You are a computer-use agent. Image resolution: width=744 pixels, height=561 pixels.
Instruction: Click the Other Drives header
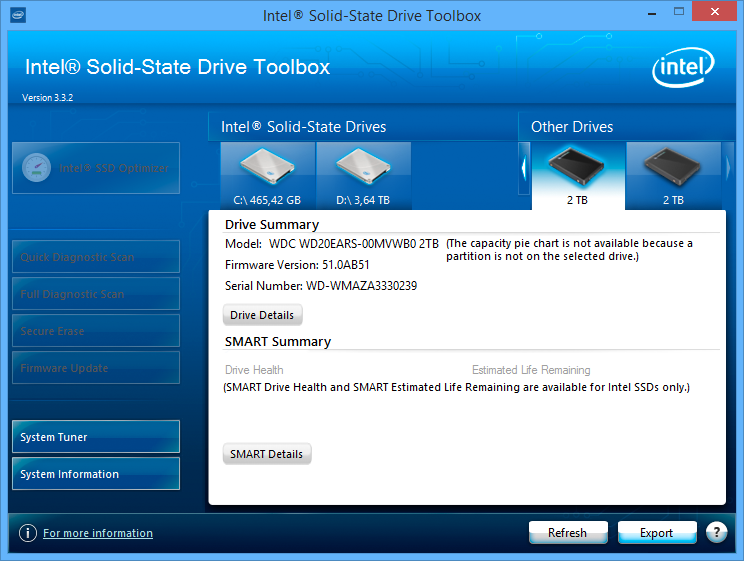(572, 127)
